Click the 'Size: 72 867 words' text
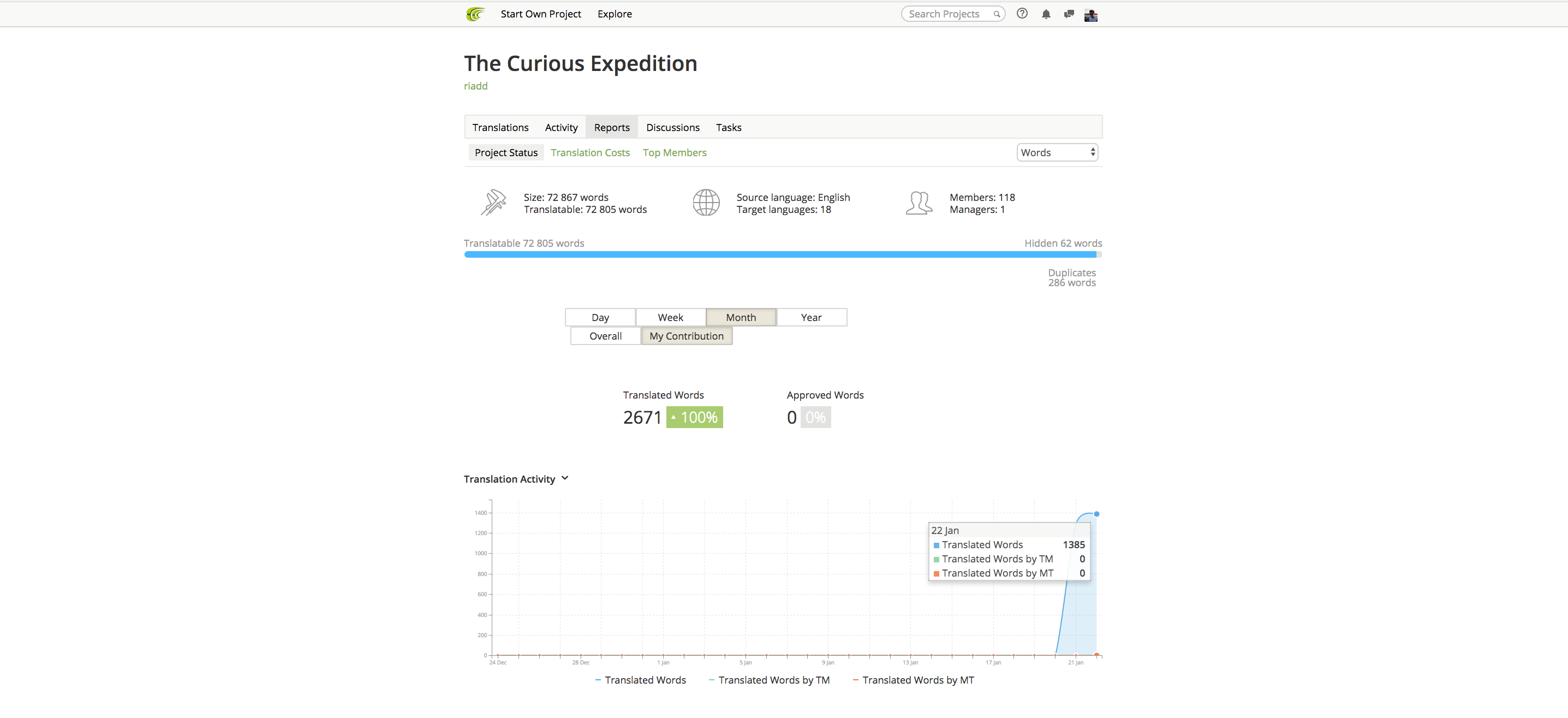Image resolution: width=1568 pixels, height=718 pixels. (565, 197)
